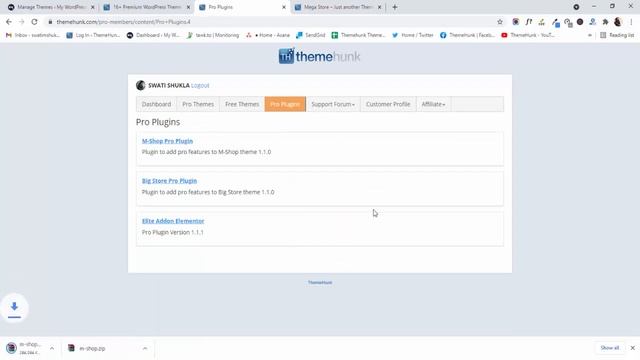This screenshot has height=360, width=640.
Task: Open the Inbox Gmail bookmark
Action: (x=33, y=36)
